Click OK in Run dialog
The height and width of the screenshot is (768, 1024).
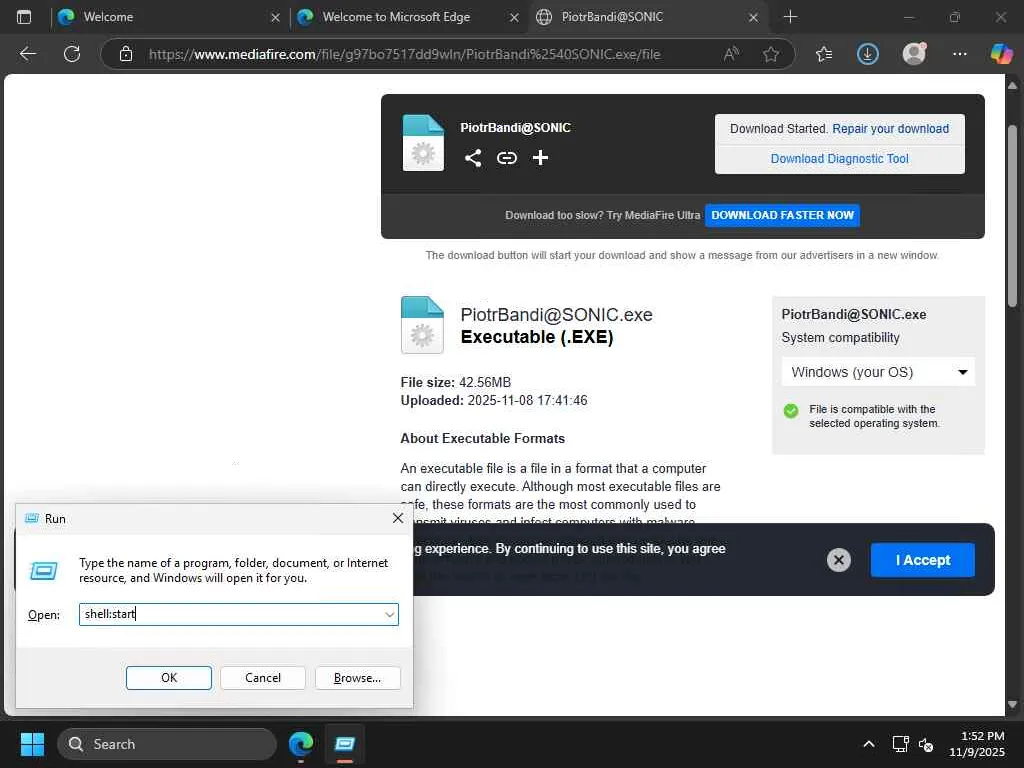coord(168,678)
